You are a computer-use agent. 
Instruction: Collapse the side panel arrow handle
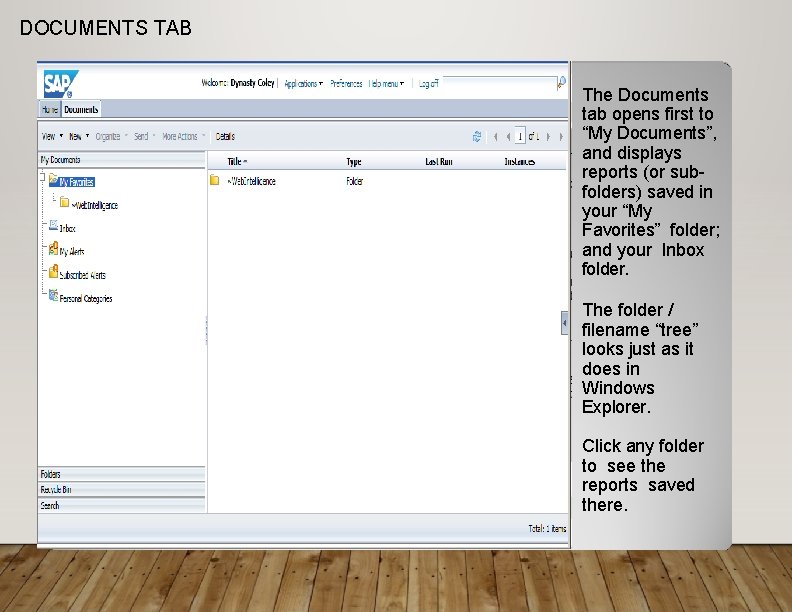564,323
